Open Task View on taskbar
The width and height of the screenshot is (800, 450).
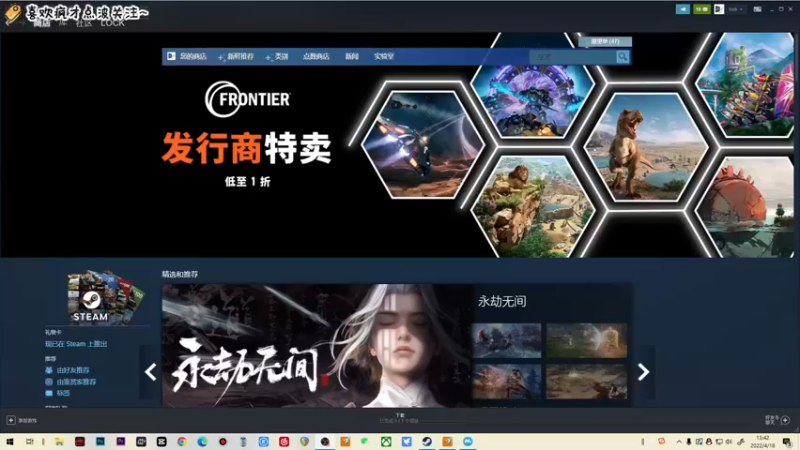point(30,441)
